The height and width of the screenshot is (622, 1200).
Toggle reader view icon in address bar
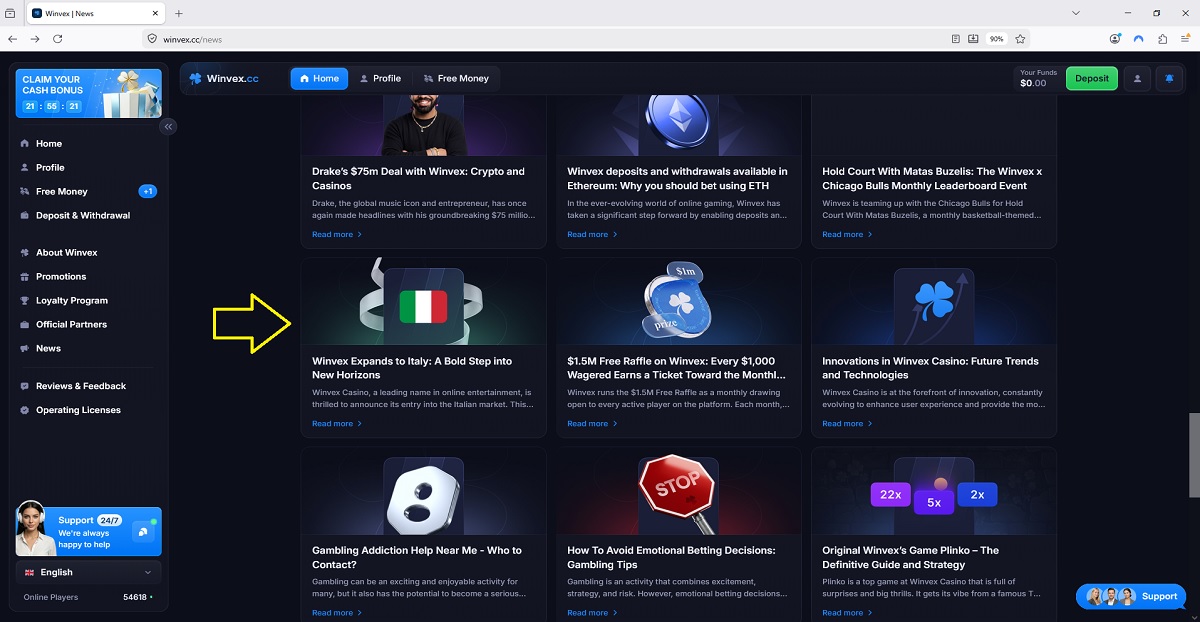coord(956,39)
